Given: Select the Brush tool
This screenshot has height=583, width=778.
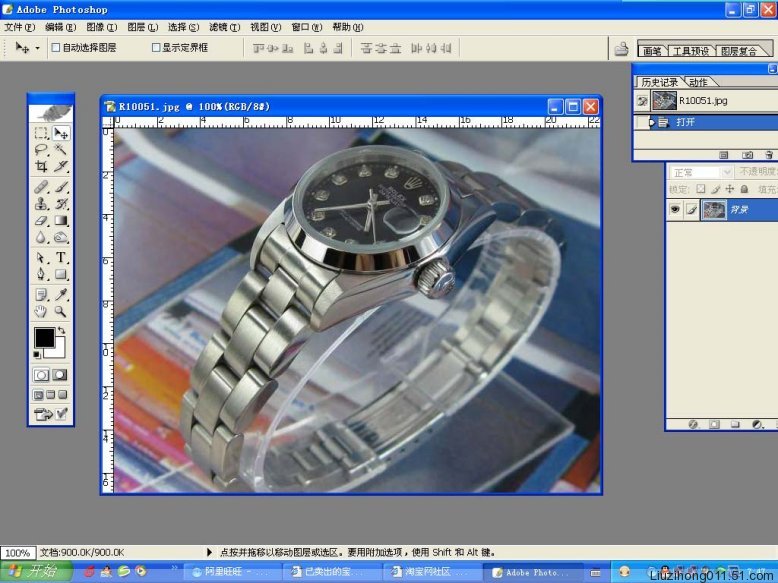Looking at the screenshot, I should tap(62, 187).
